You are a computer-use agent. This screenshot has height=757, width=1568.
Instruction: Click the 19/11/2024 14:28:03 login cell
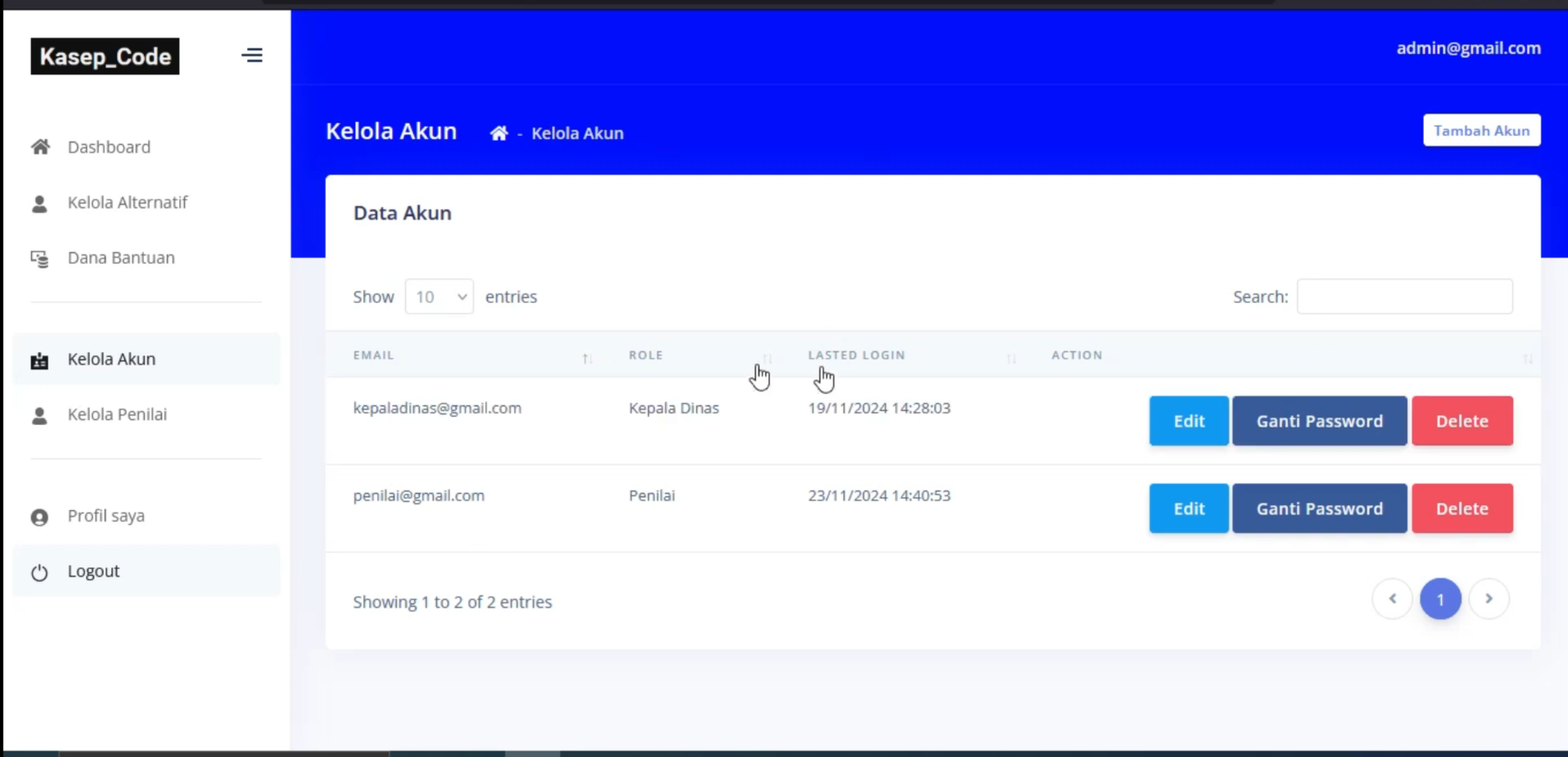(x=879, y=408)
